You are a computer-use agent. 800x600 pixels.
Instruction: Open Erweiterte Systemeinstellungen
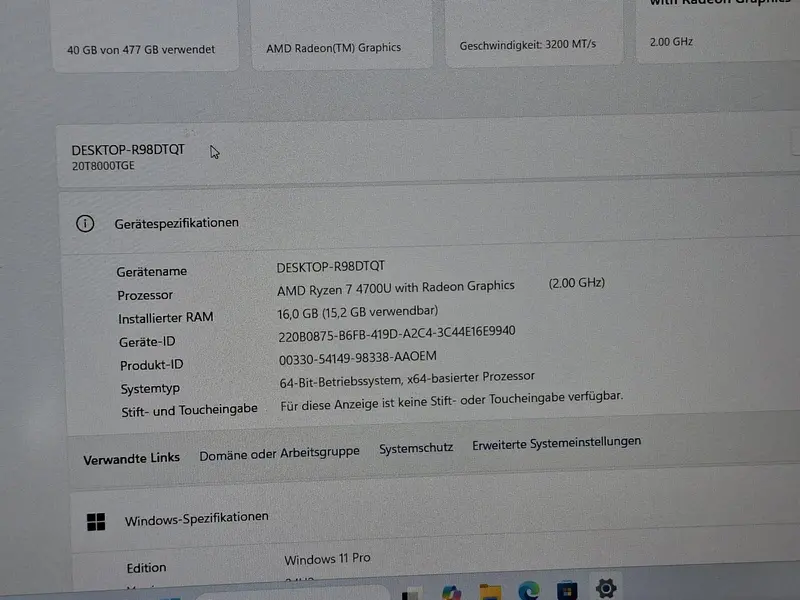pos(556,442)
